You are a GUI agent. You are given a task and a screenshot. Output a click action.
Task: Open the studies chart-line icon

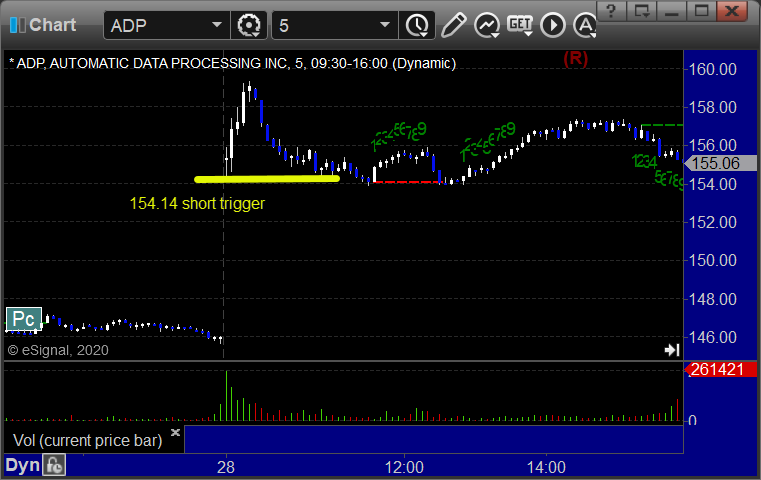click(487, 25)
